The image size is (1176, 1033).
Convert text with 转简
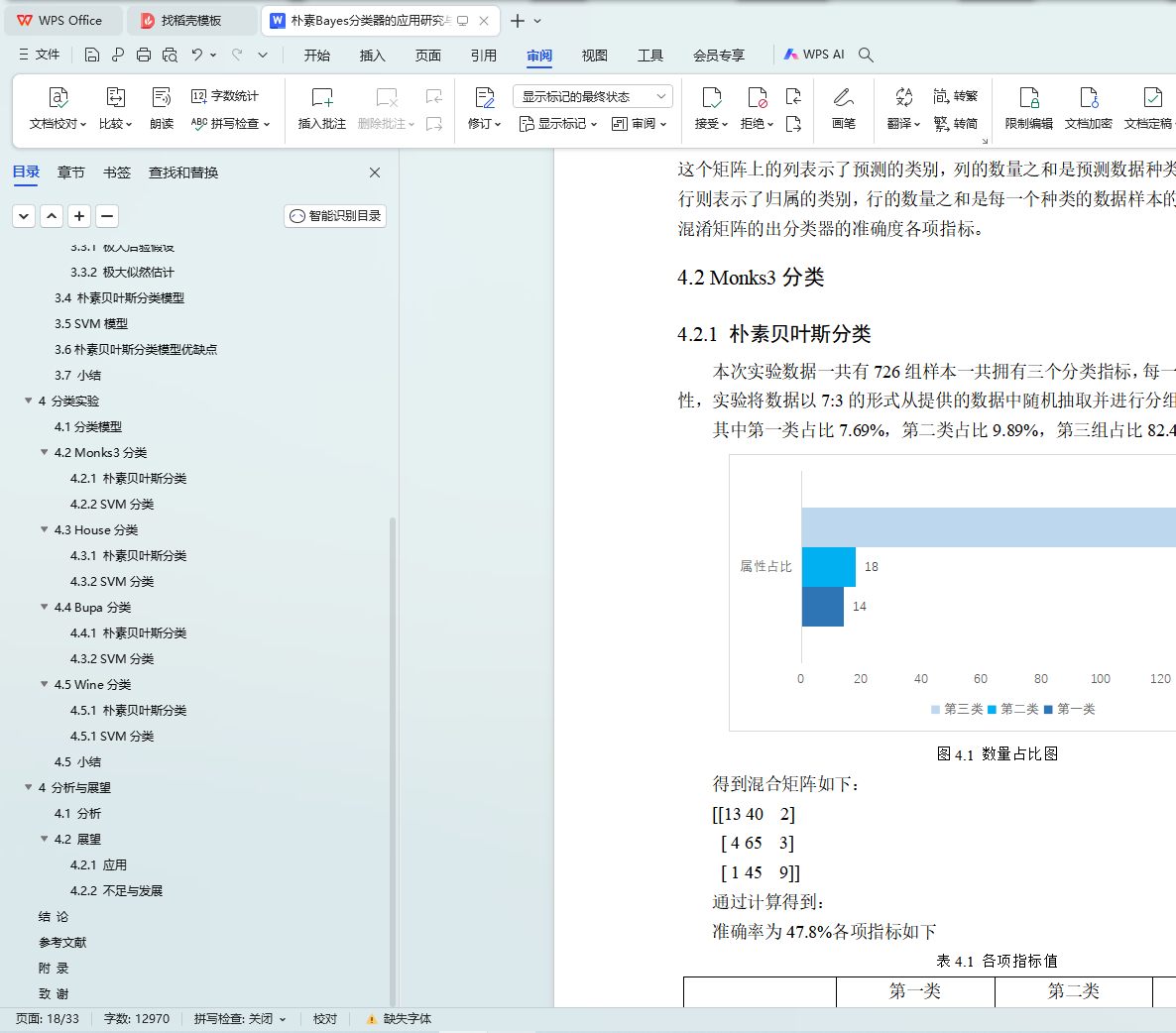click(x=956, y=123)
